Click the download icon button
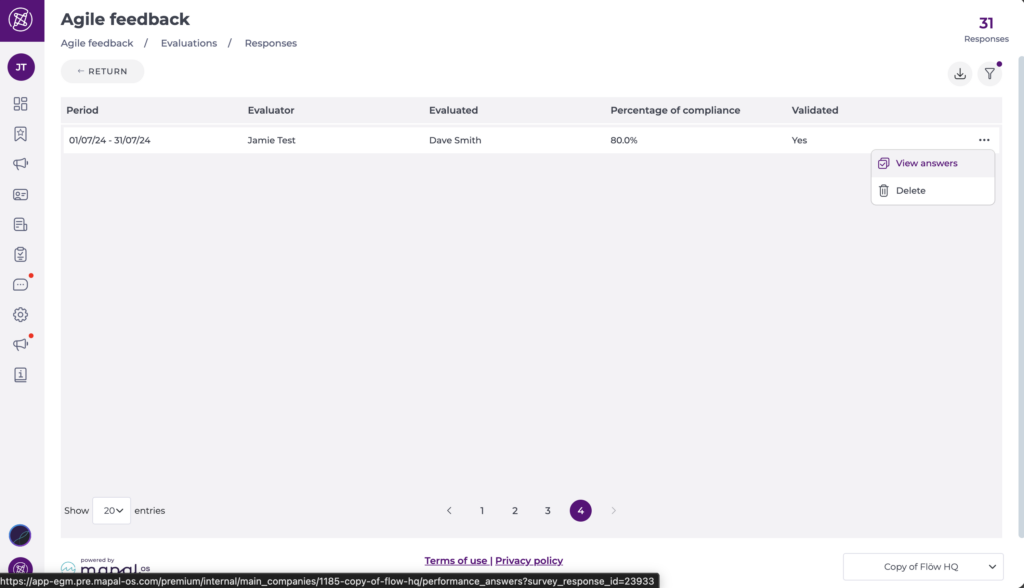The width and height of the screenshot is (1024, 588). 960,73
